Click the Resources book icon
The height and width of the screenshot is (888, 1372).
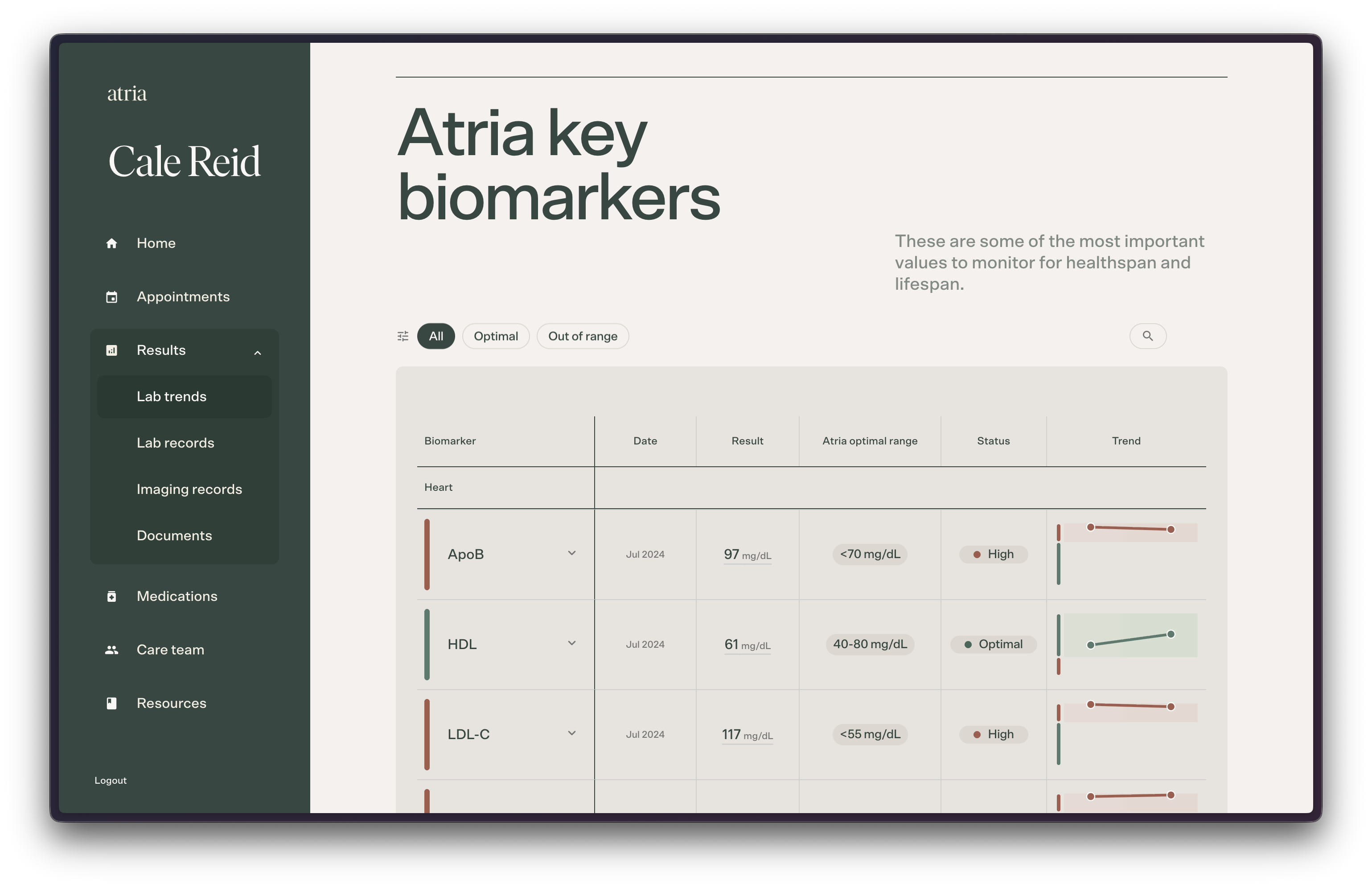[x=112, y=703]
